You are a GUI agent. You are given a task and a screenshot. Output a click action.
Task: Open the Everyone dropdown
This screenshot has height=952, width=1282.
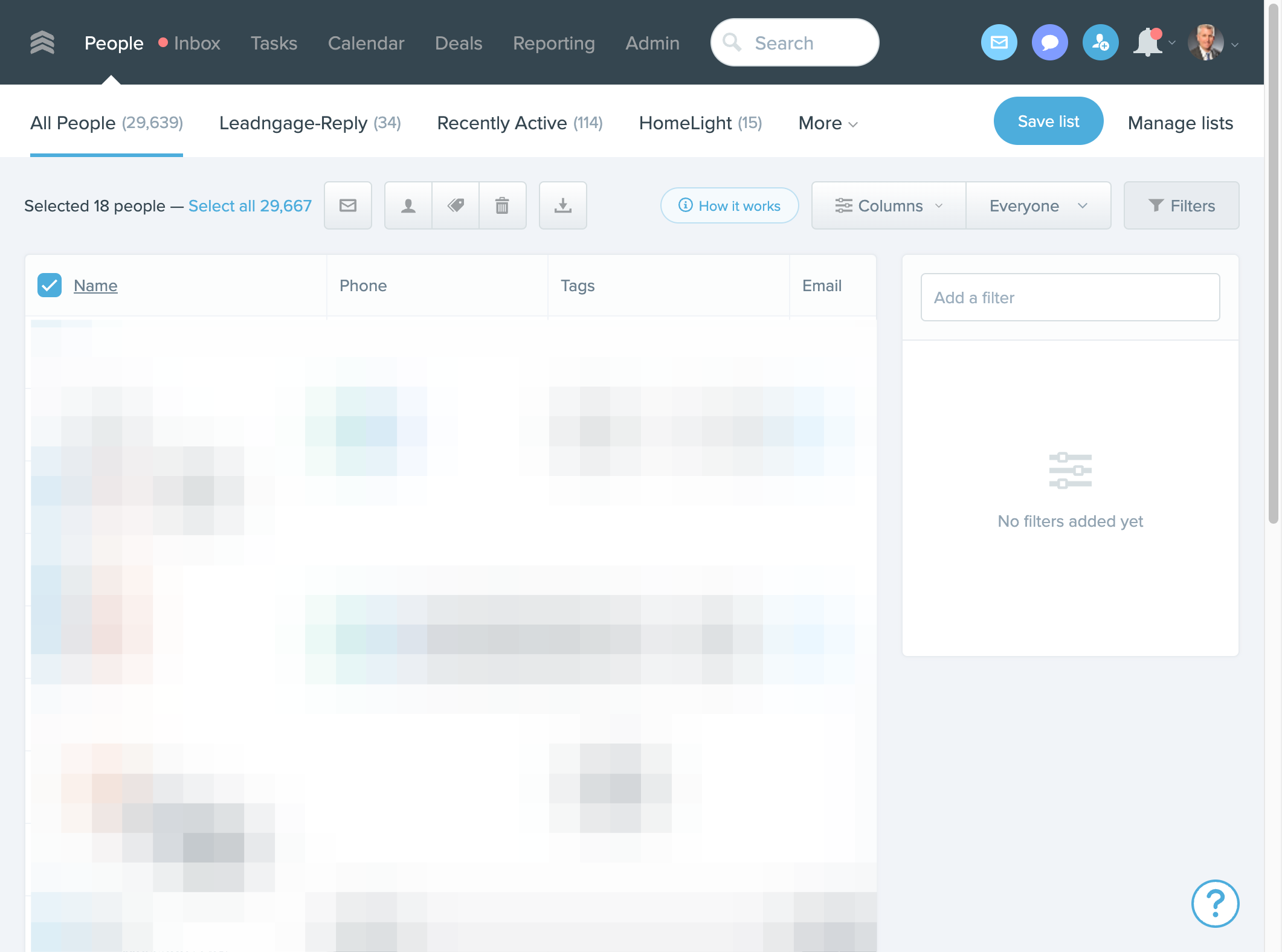click(x=1039, y=205)
